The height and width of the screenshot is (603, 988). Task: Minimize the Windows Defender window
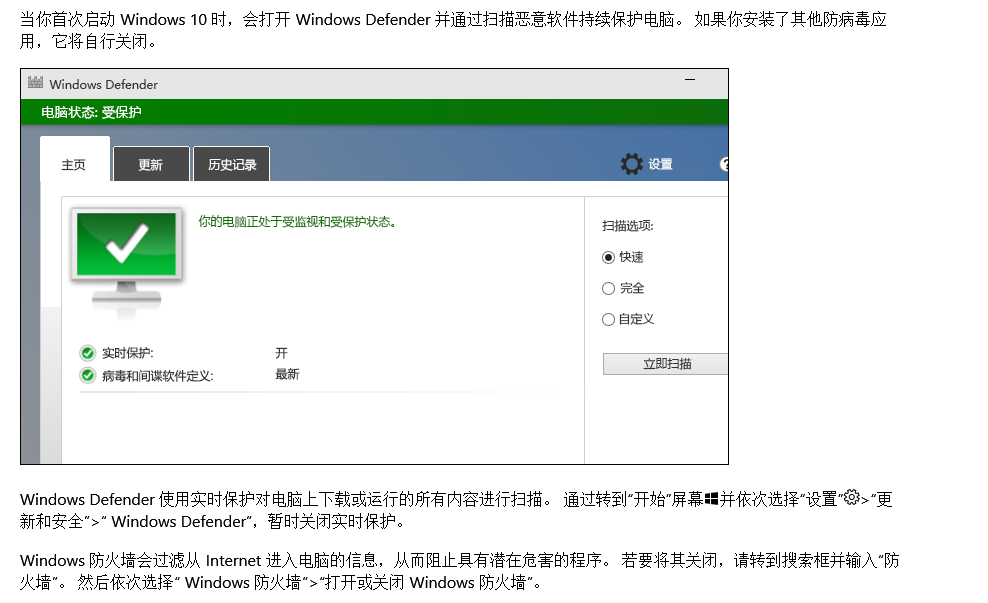690,80
